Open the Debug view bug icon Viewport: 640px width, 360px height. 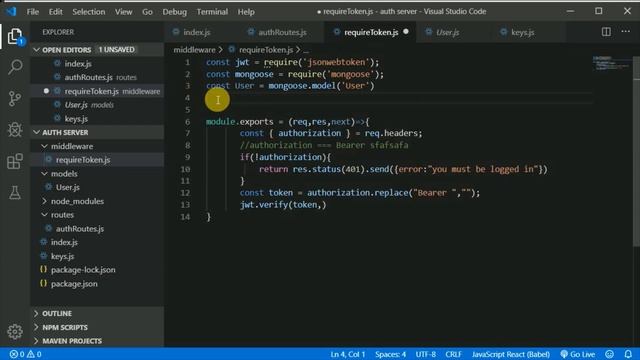(15, 130)
